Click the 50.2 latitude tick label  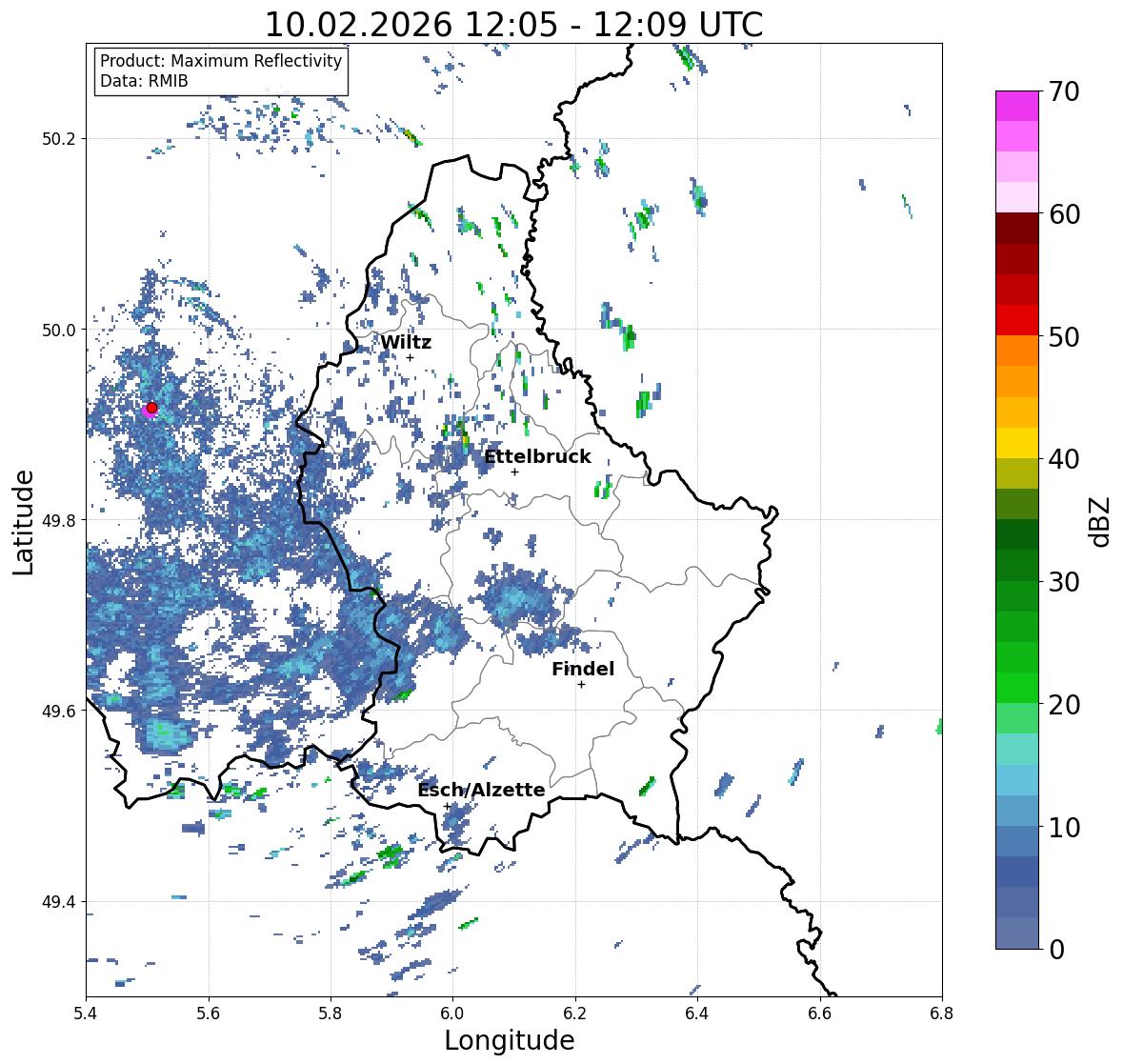coord(59,139)
